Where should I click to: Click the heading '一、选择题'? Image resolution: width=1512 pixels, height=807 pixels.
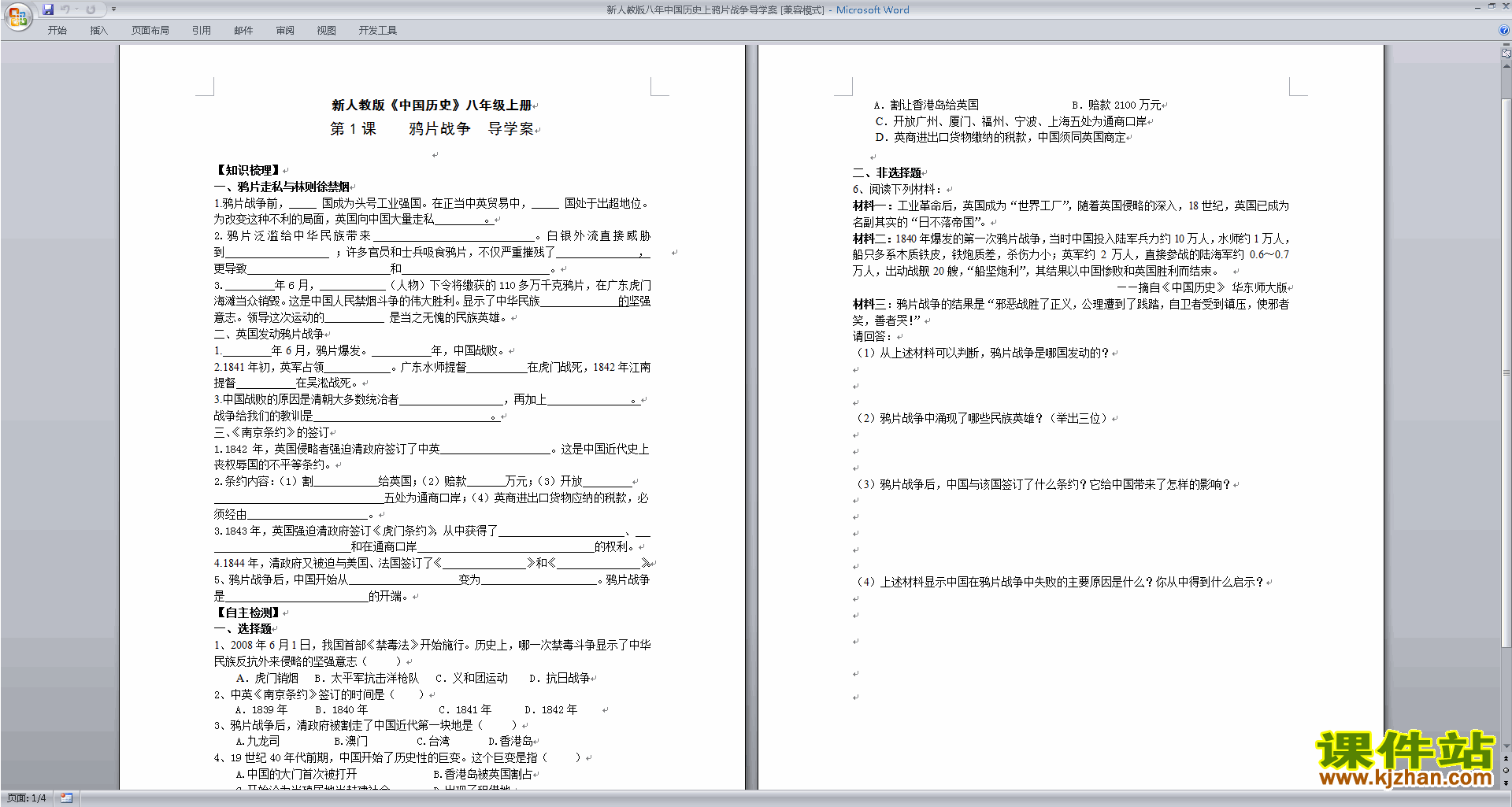click(243, 628)
